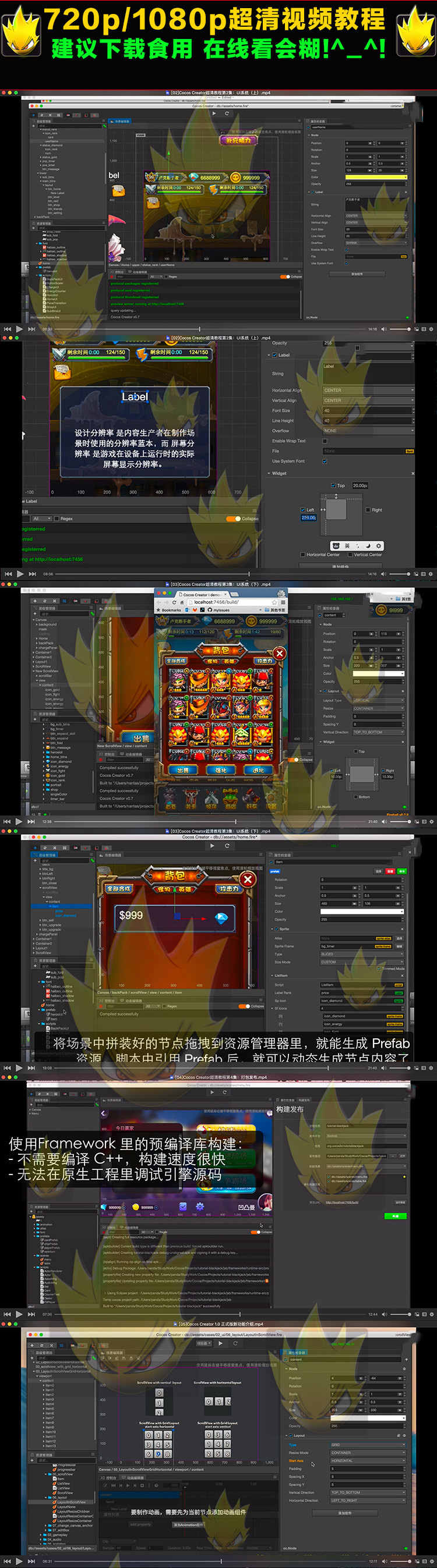Open the LEFT_TO_RIGHT horizontal direction dropdown
Image resolution: width=437 pixels, height=1568 pixels.
click(x=368, y=1500)
